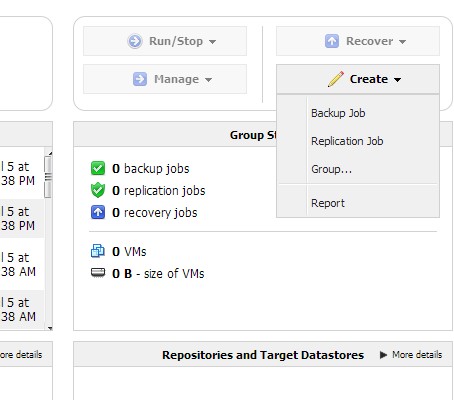This screenshot has height=400, width=454.
Task: Open the Recover dropdown arrow
Action: point(402,42)
